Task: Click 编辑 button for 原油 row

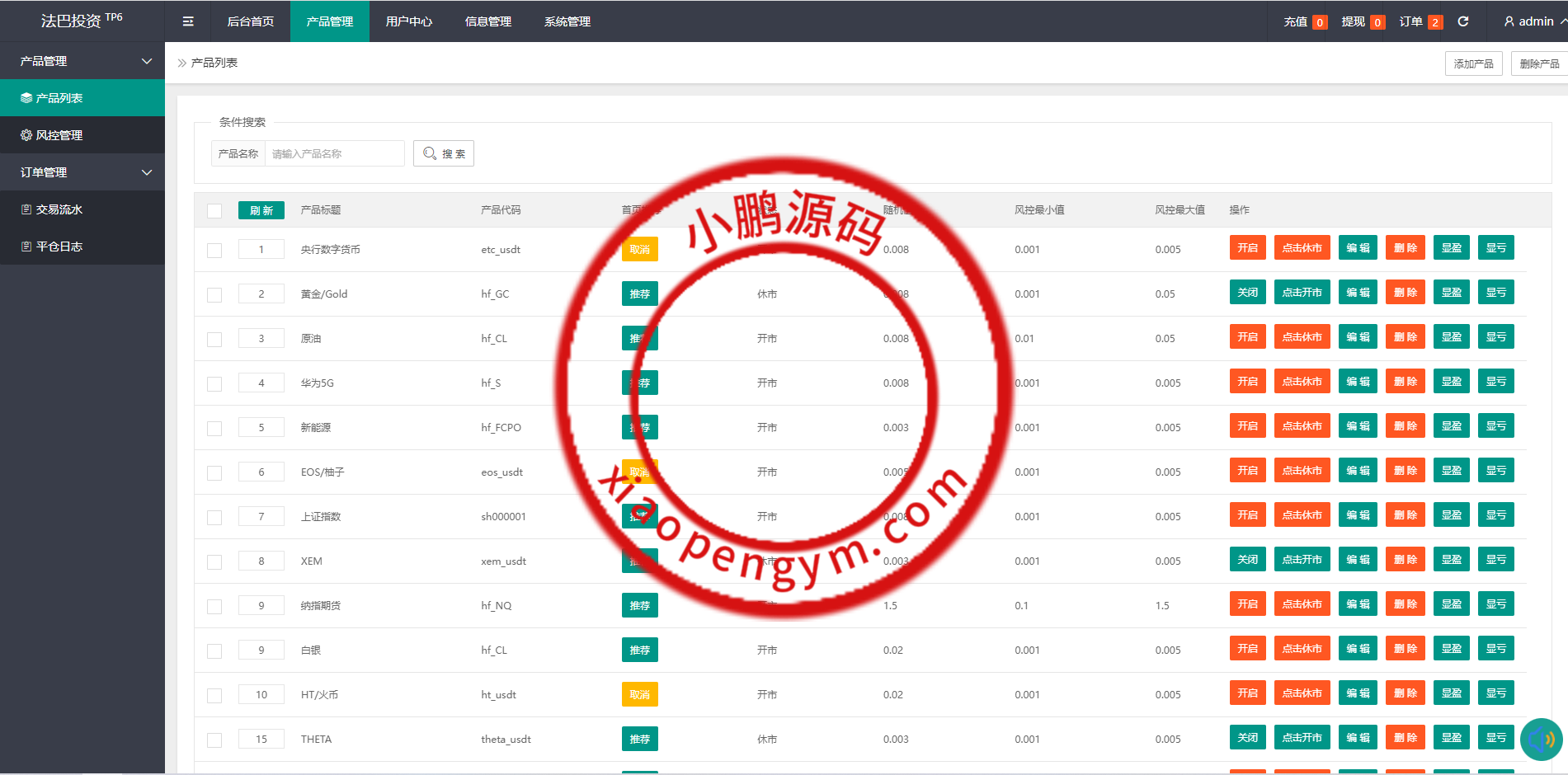Action: tap(1358, 337)
